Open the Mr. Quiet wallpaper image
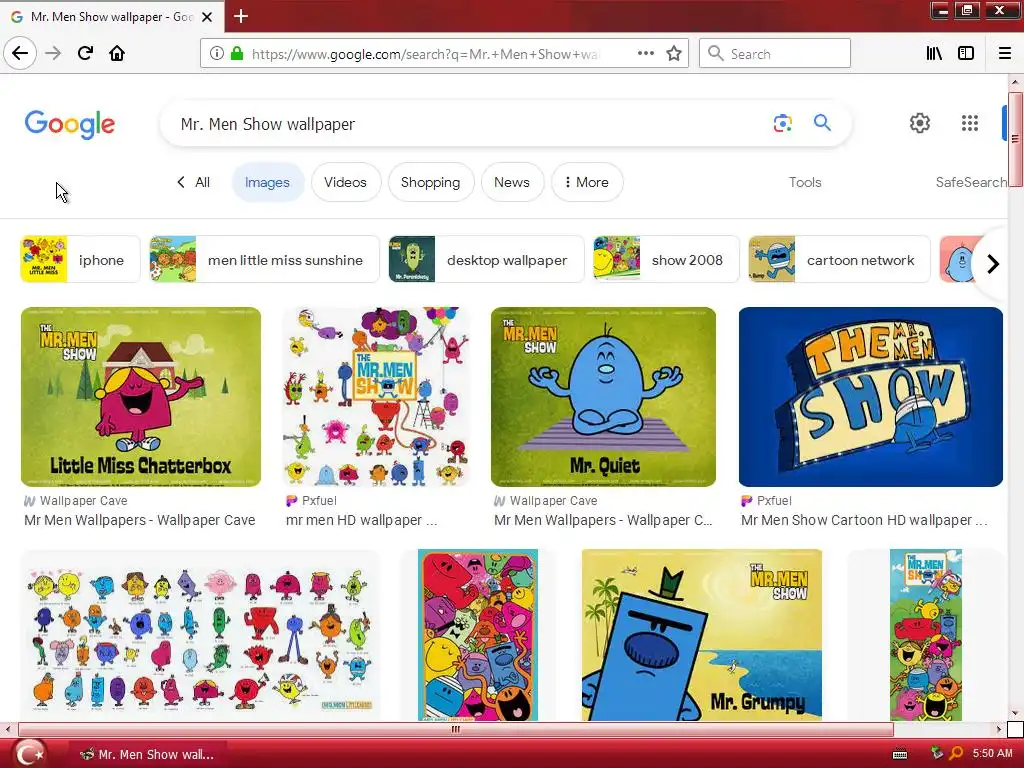This screenshot has height=768, width=1024. point(603,397)
